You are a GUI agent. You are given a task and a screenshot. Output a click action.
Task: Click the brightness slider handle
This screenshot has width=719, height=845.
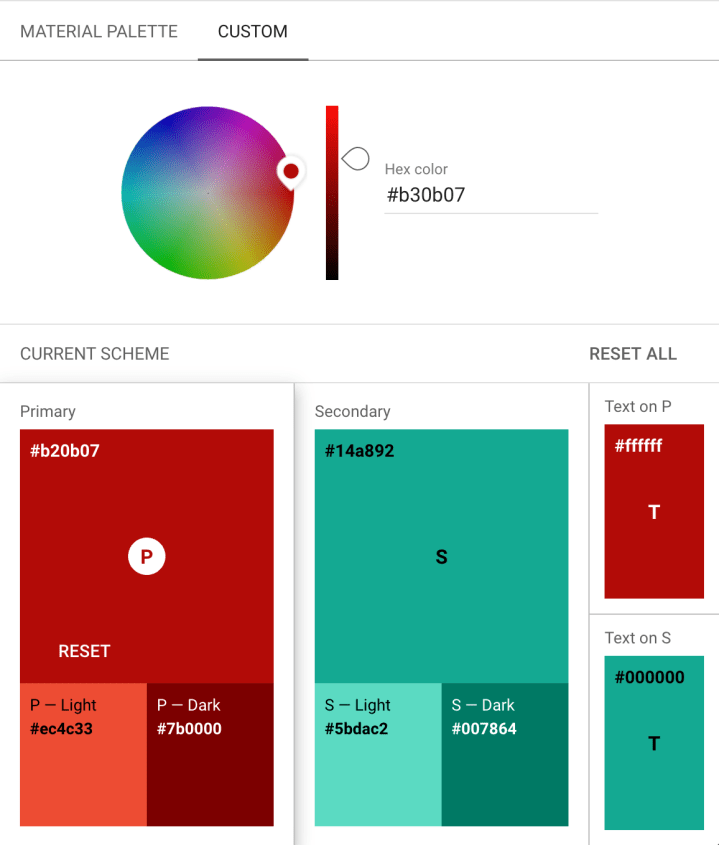(x=355, y=158)
